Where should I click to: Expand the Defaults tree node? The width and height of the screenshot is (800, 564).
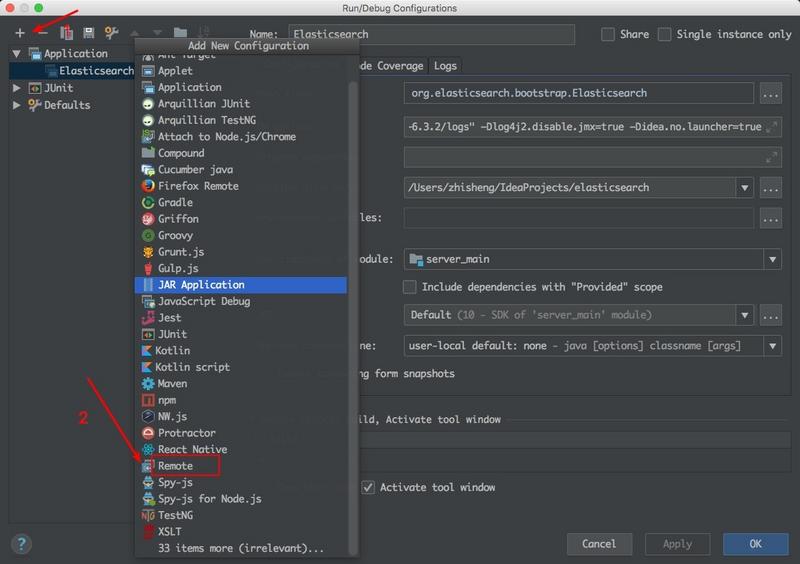(17, 105)
